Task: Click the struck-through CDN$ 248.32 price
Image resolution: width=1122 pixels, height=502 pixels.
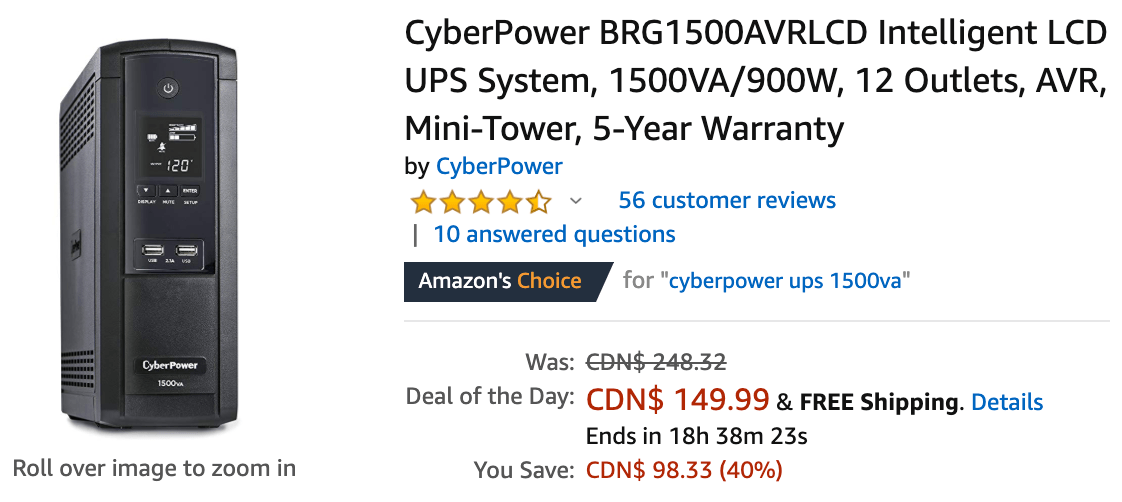Action: click(x=656, y=362)
